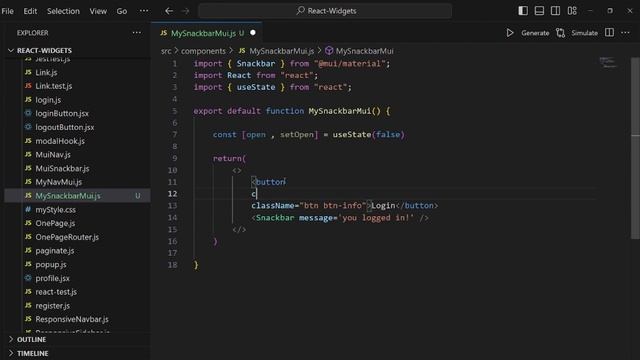
Task: Click line number 7 in the gutter
Action: pyautogui.click(x=175, y=135)
